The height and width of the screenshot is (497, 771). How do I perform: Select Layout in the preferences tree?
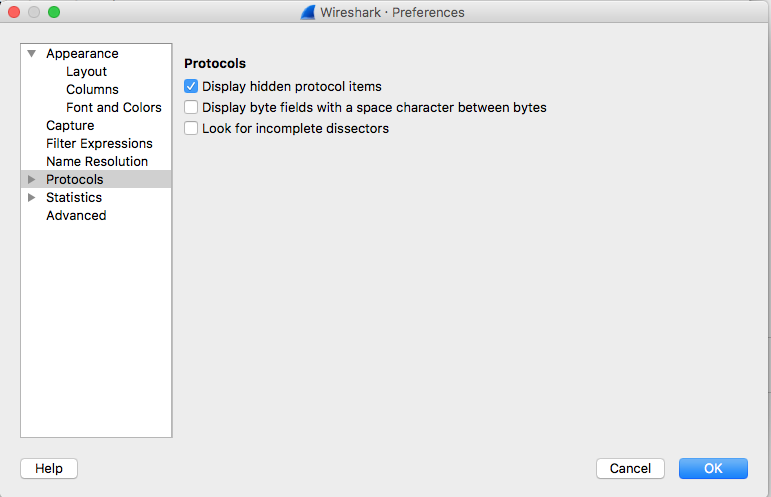86,72
